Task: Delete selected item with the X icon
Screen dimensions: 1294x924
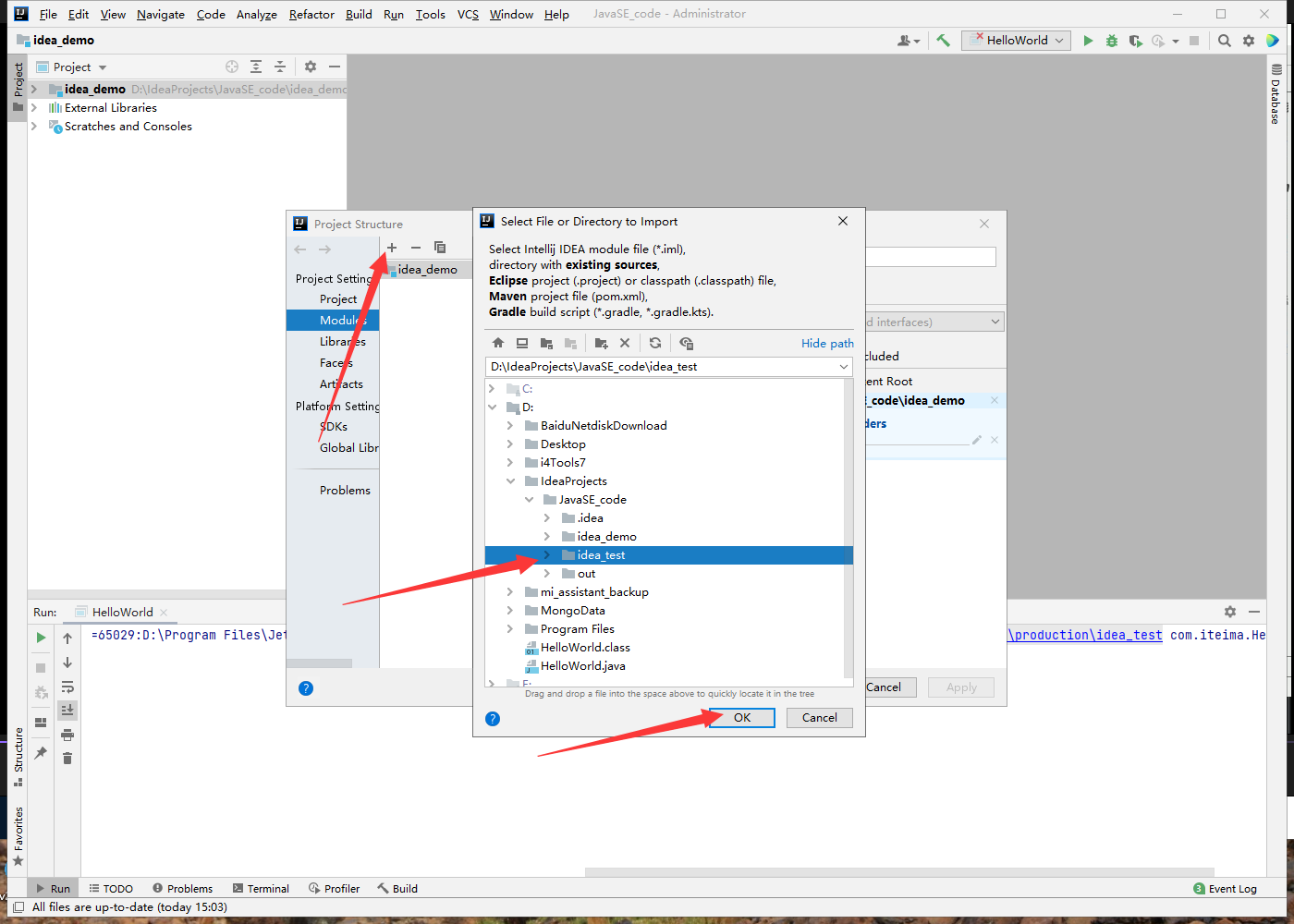Action: pos(625,343)
